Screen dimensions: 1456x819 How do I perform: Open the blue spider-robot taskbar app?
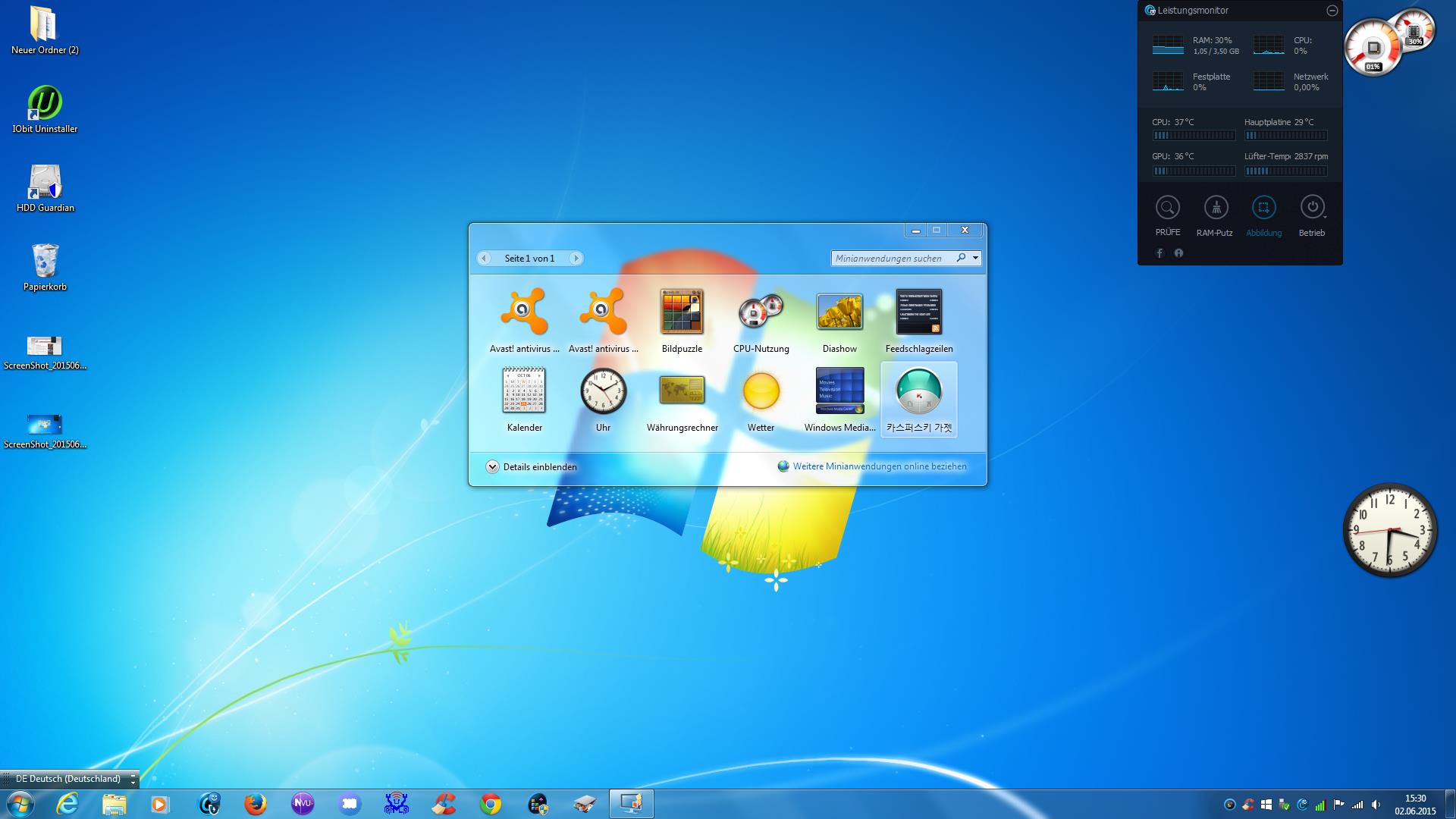pyautogui.click(x=396, y=804)
